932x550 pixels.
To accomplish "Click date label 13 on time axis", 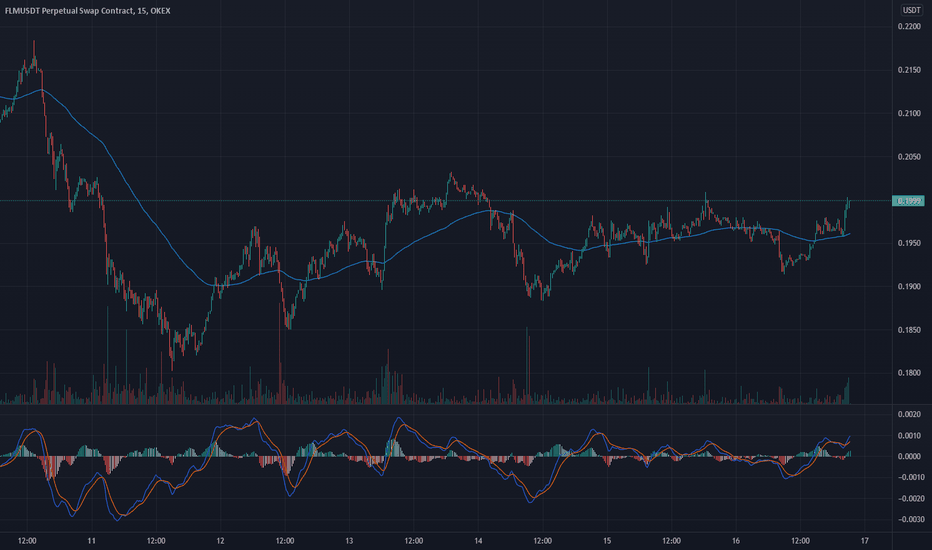I will tap(350, 541).
